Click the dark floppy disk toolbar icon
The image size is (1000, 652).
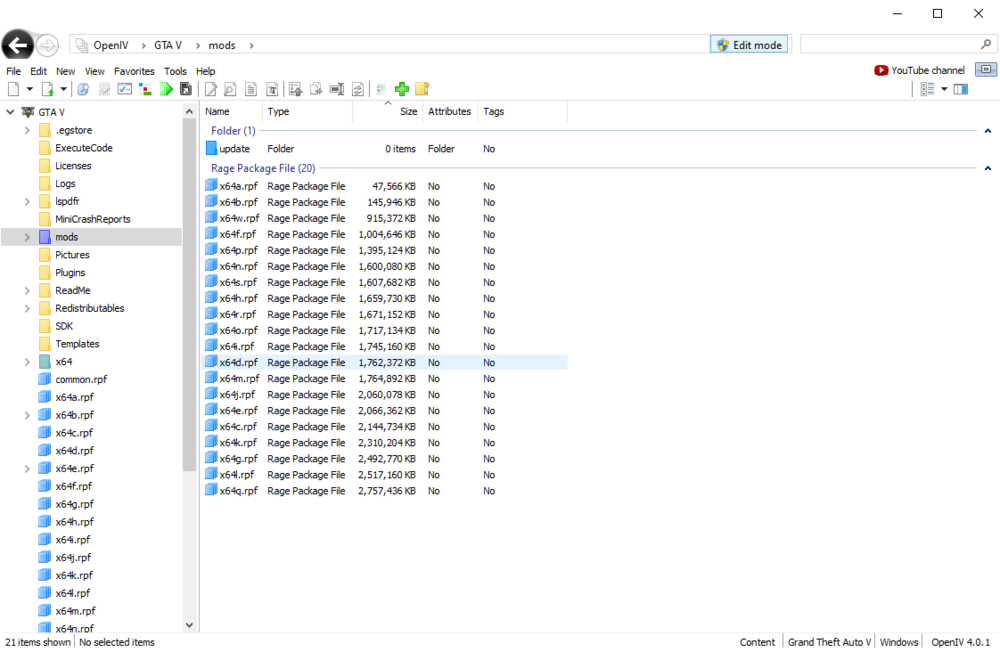tap(186, 89)
